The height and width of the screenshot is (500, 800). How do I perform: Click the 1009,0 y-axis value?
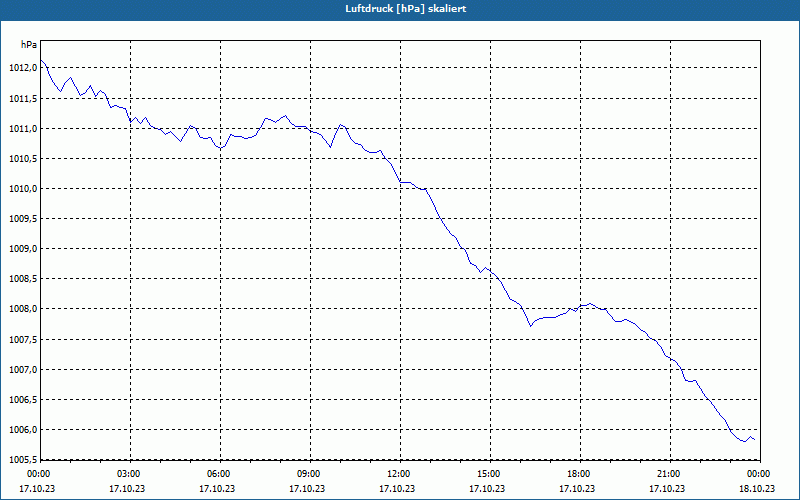(23, 249)
